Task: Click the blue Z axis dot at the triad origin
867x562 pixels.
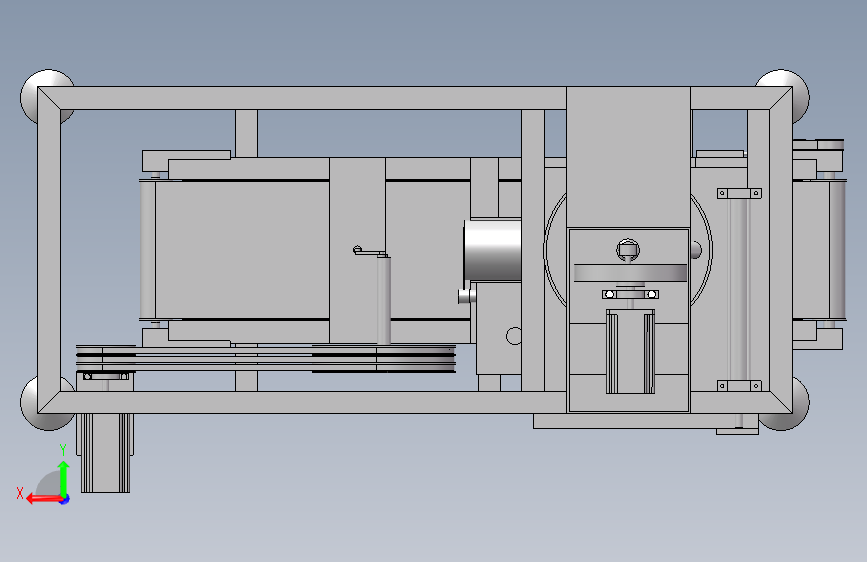Action: point(65,499)
